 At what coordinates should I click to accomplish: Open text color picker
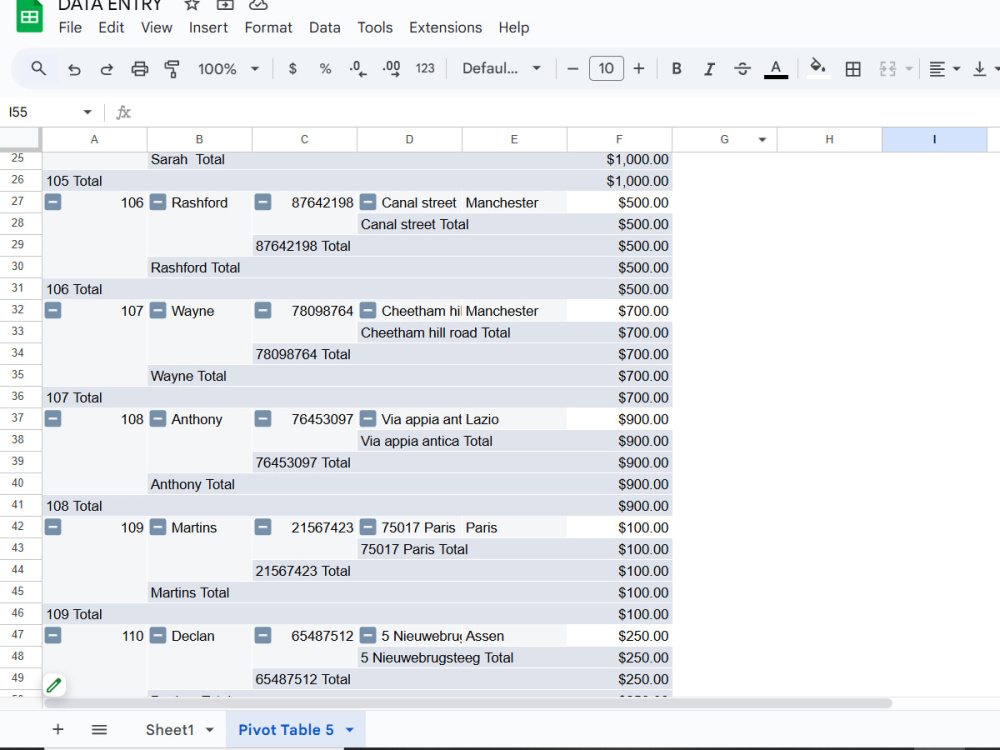[776, 69]
